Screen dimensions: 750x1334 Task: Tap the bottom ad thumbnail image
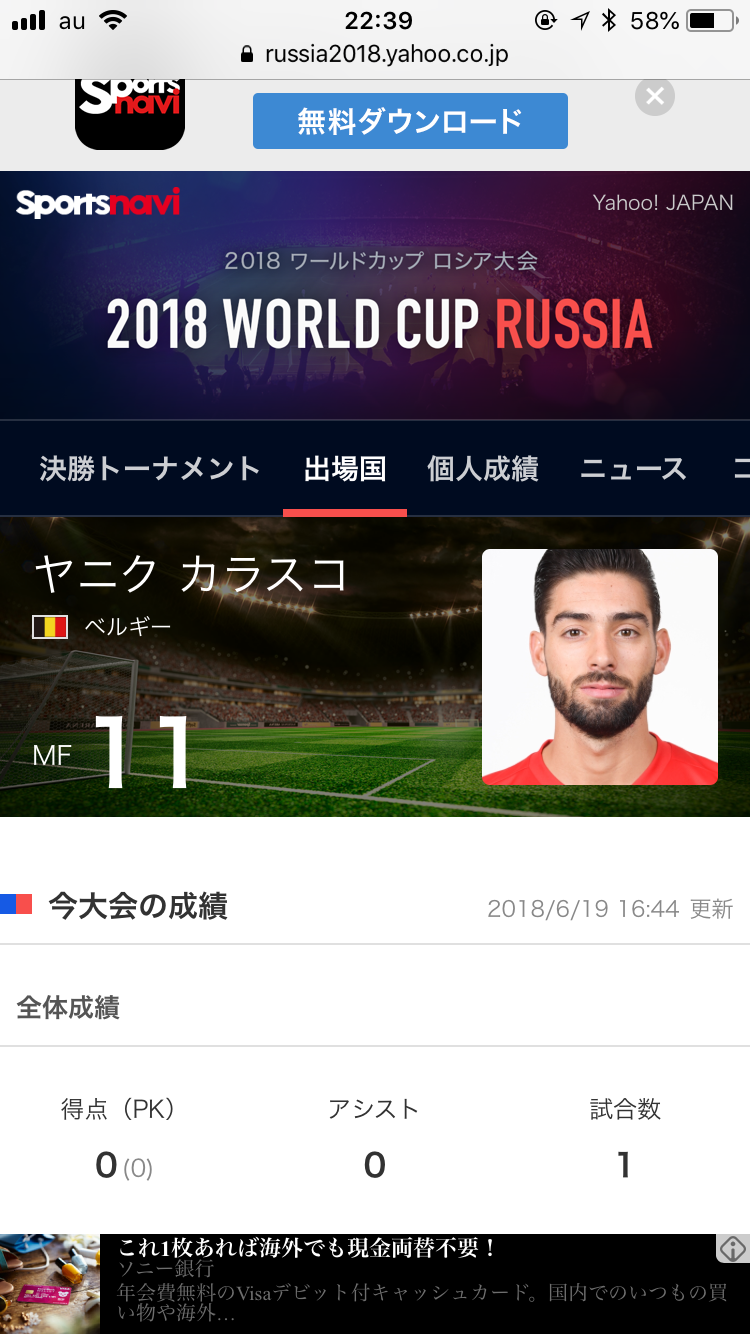pyautogui.click(x=50, y=1284)
